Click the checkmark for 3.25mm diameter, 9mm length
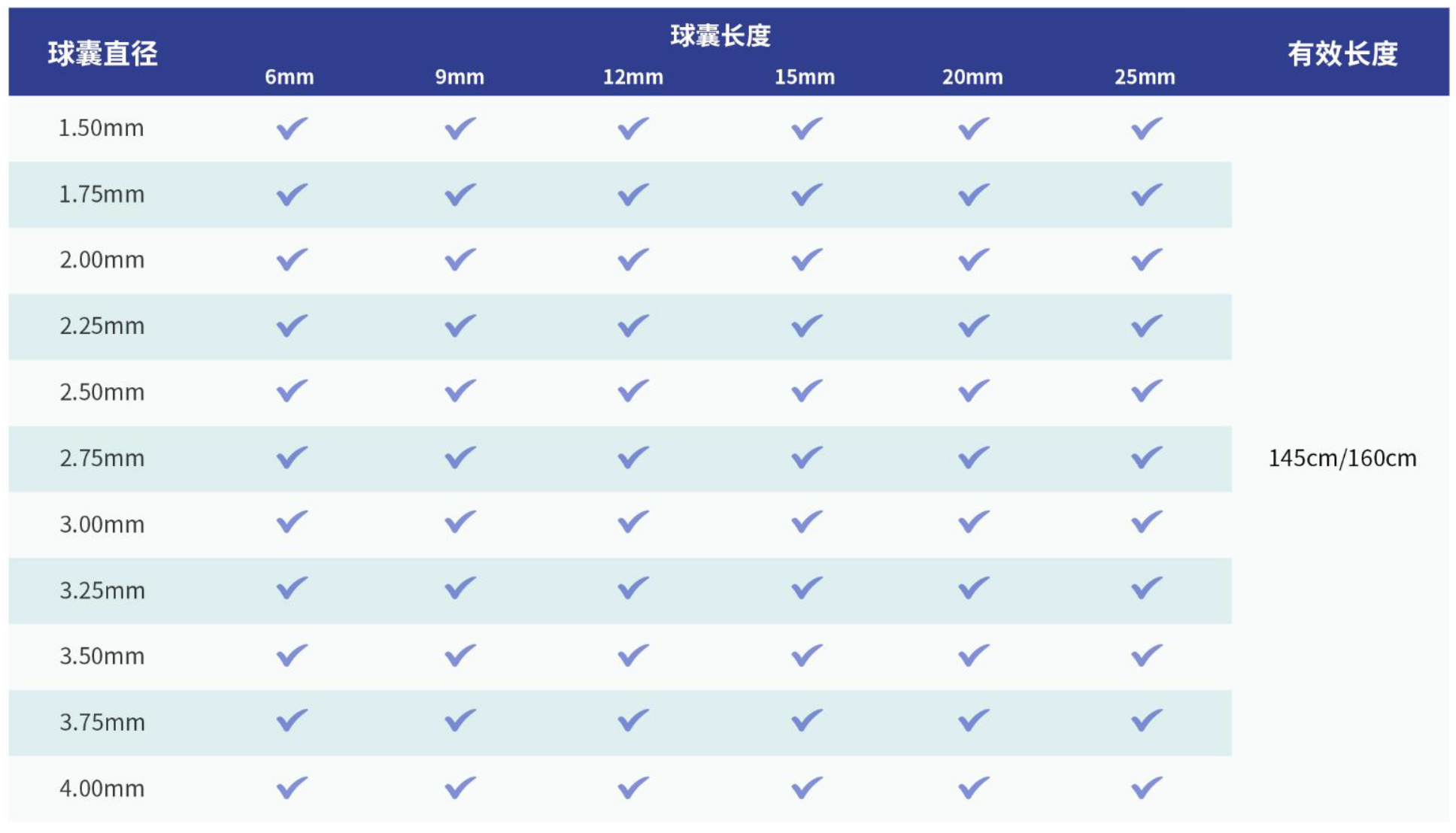 click(x=460, y=588)
